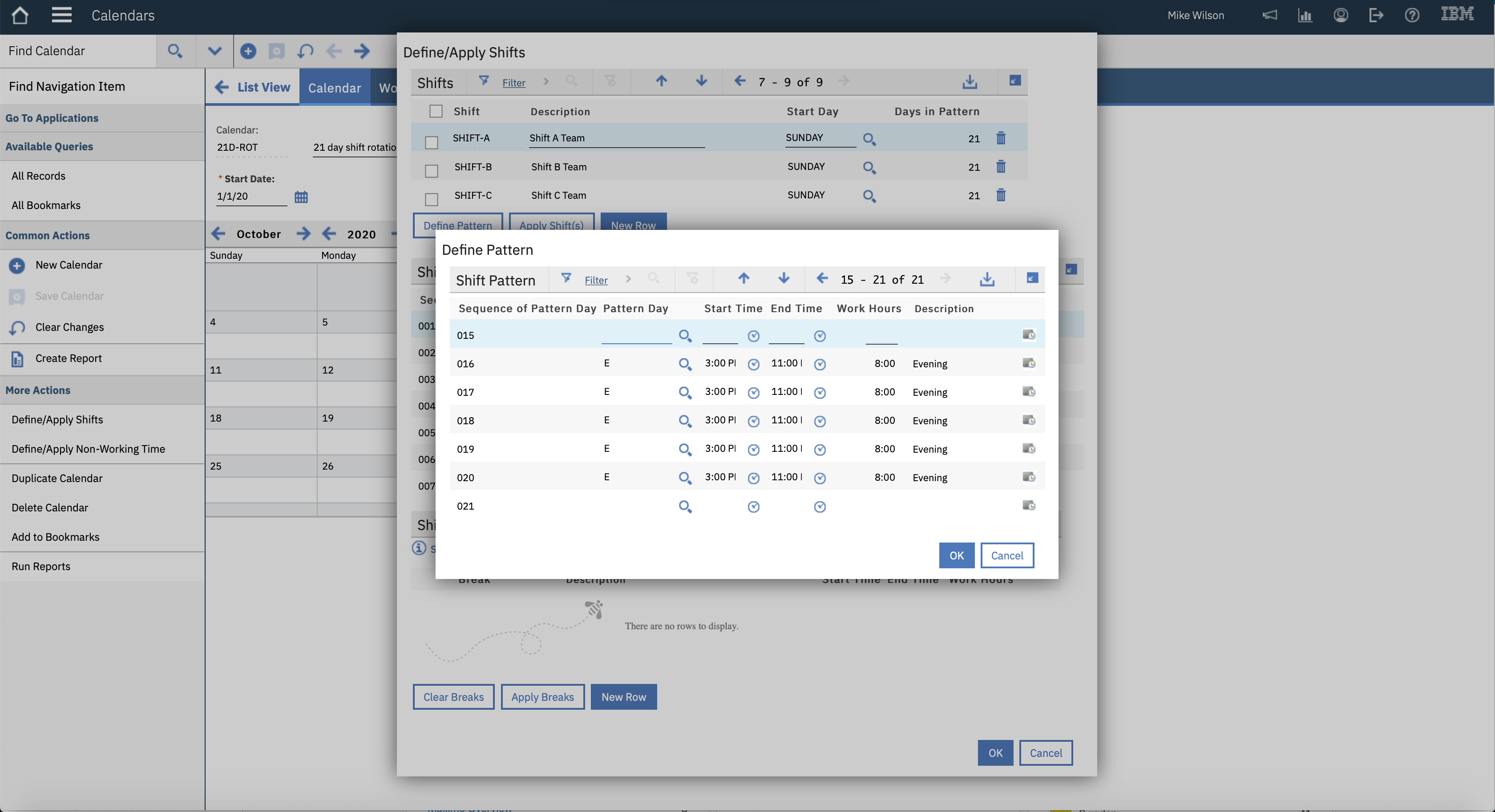Image resolution: width=1495 pixels, height=812 pixels.
Task: Switch to the List View tab
Action: tap(263, 87)
